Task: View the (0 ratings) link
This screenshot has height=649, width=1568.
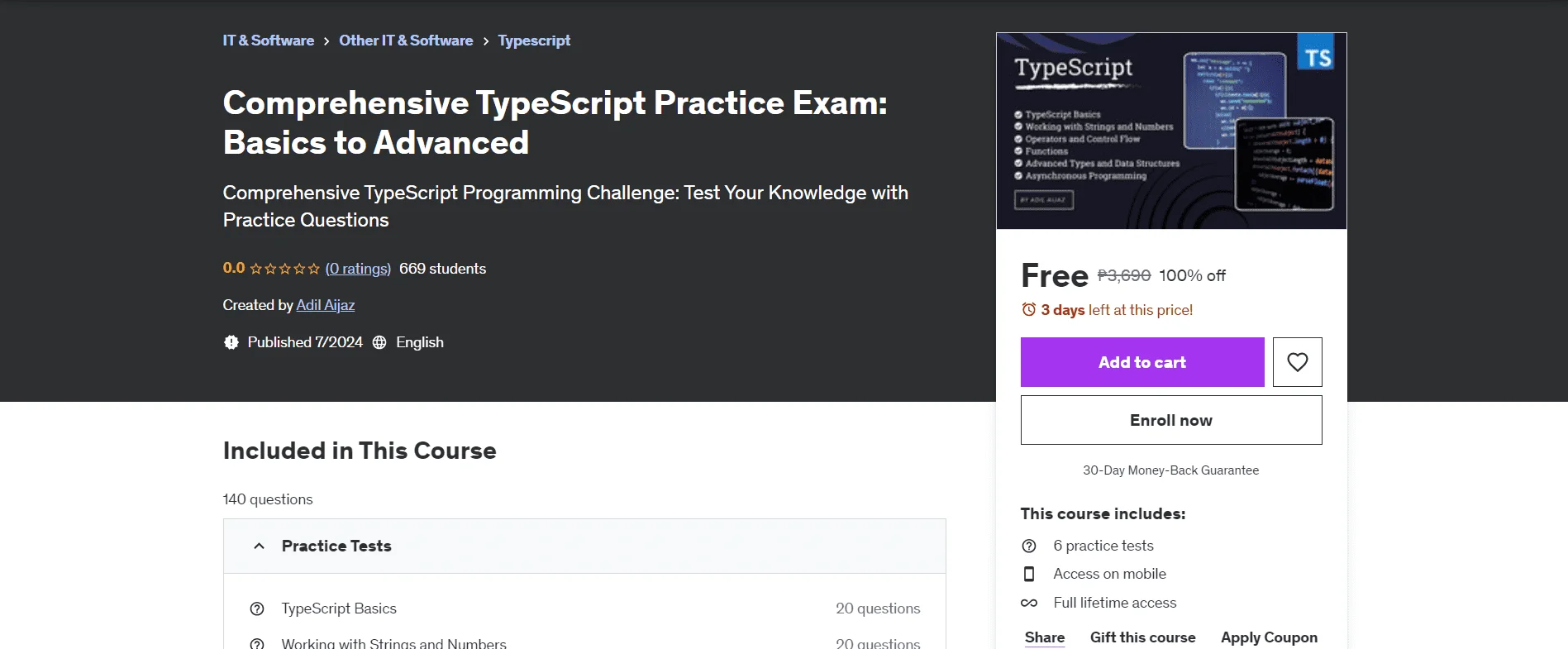Action: click(358, 269)
